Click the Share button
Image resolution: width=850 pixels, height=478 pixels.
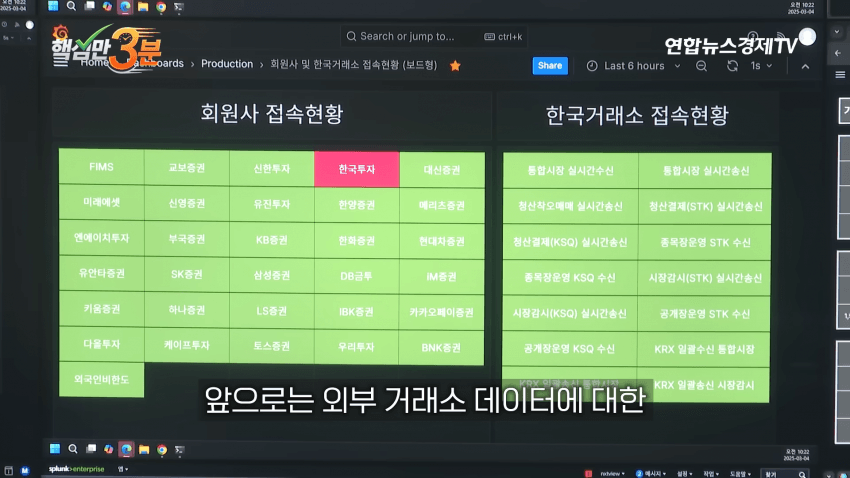coord(550,66)
